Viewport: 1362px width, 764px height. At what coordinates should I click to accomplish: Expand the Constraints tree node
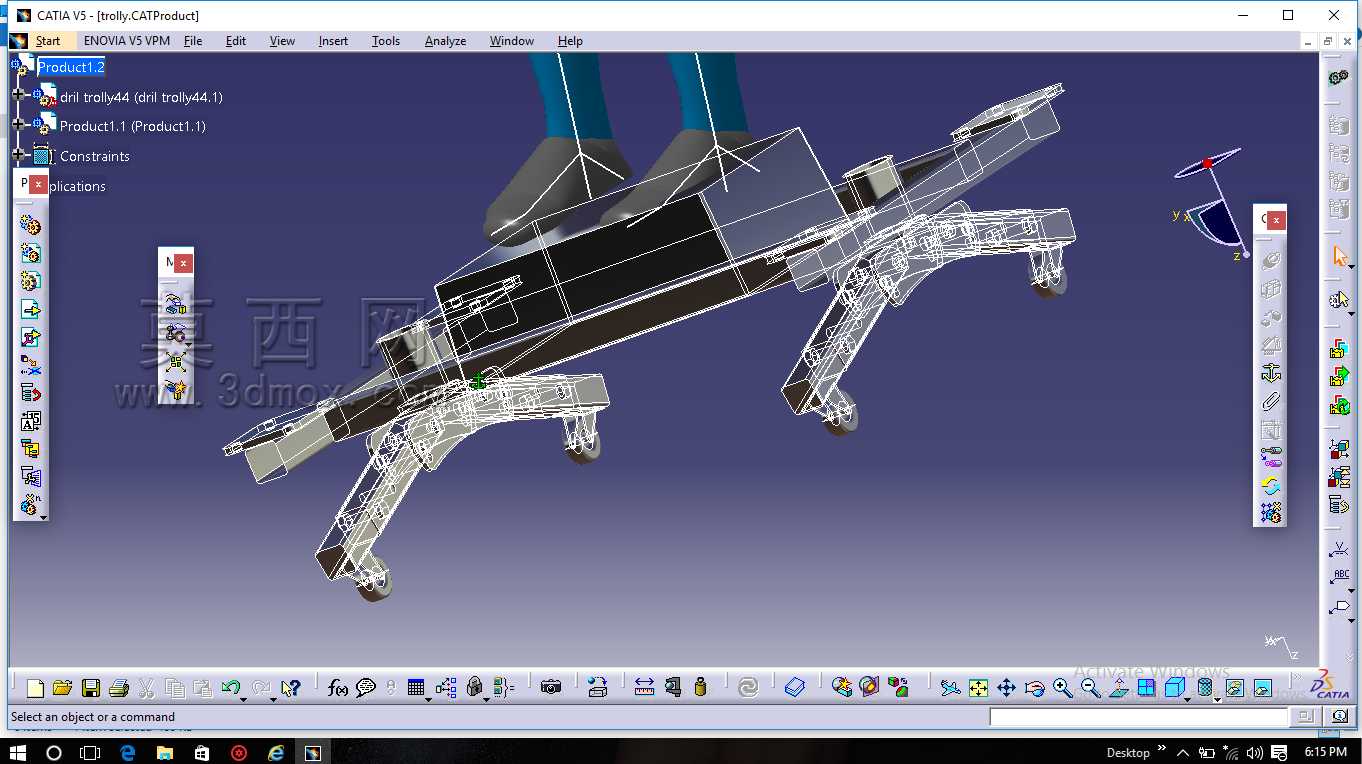pyautogui.click(x=18, y=154)
